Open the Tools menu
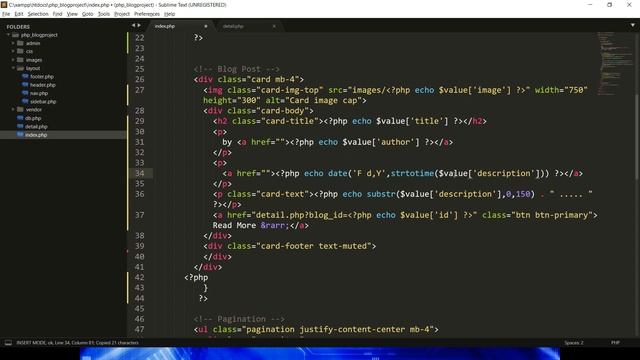The width and height of the screenshot is (640, 360). tap(104, 14)
